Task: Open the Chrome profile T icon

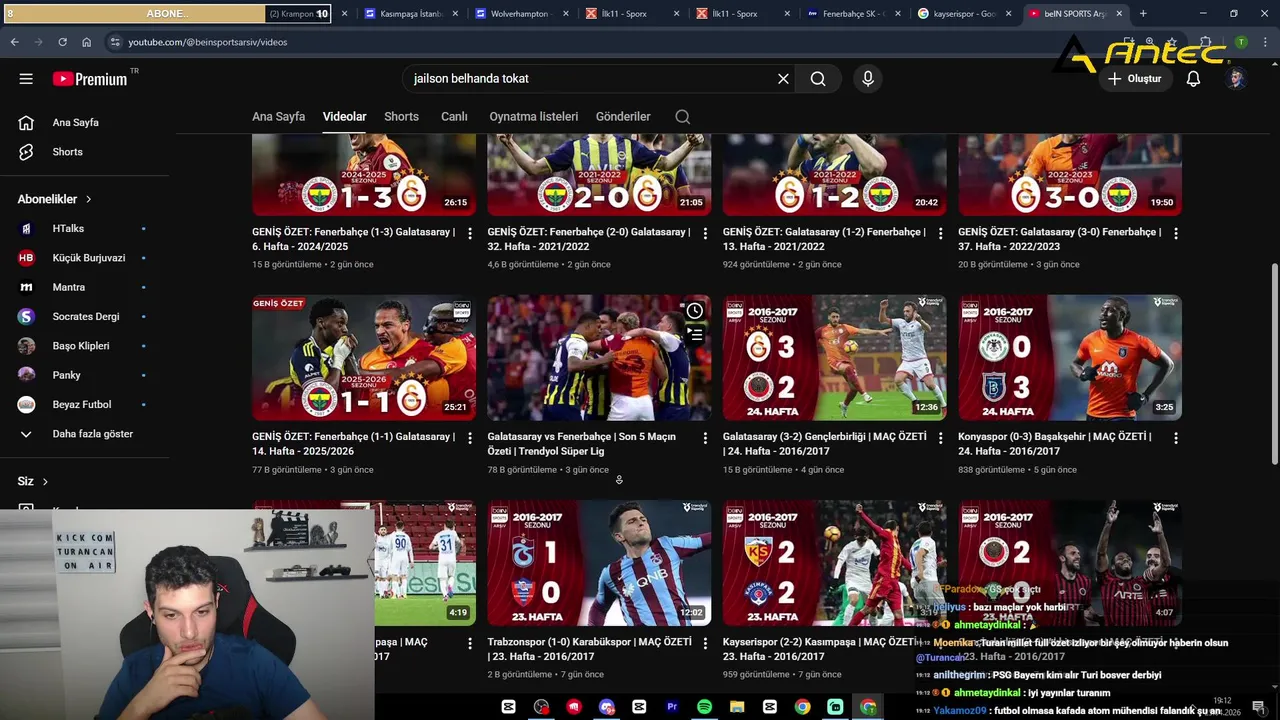Action: click(x=1240, y=43)
